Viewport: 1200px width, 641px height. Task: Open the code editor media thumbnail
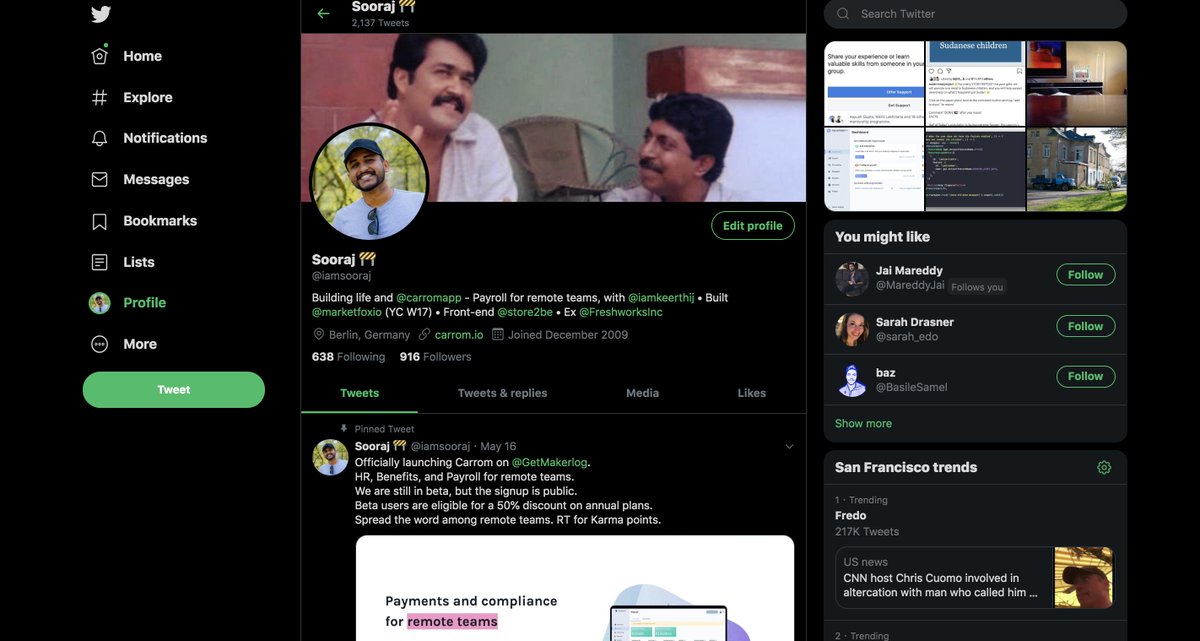pos(975,169)
